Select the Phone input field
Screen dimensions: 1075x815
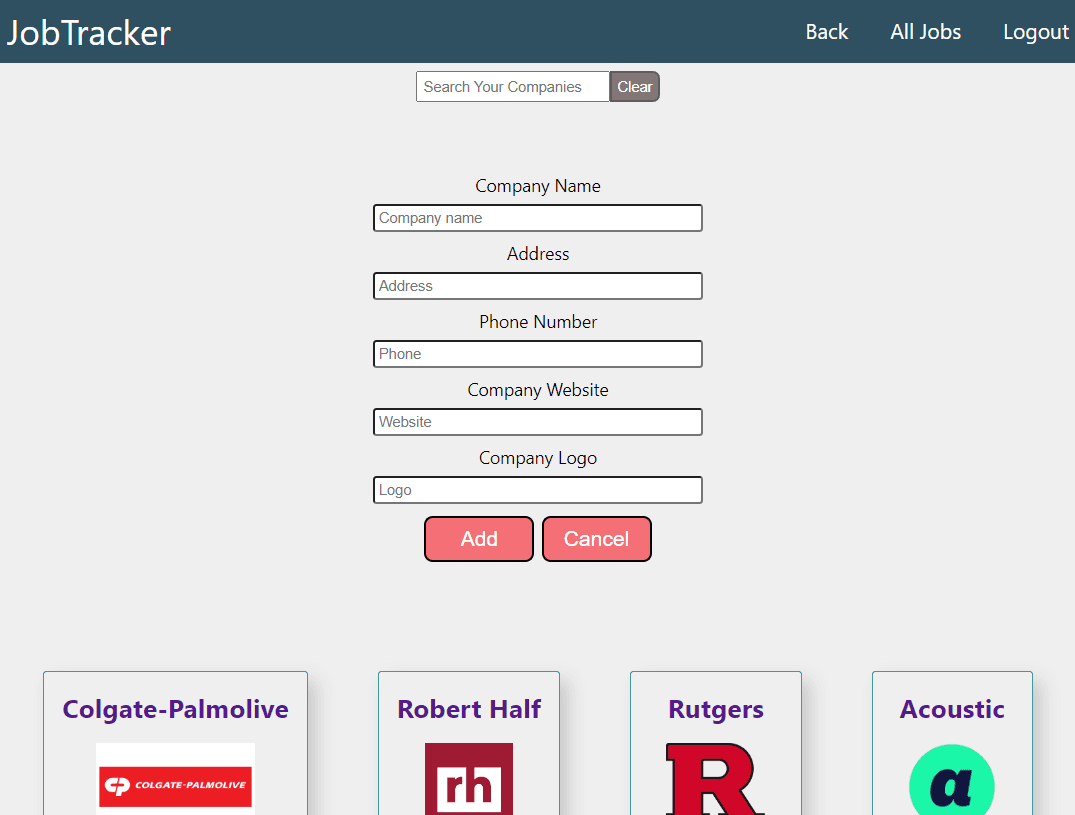point(538,354)
